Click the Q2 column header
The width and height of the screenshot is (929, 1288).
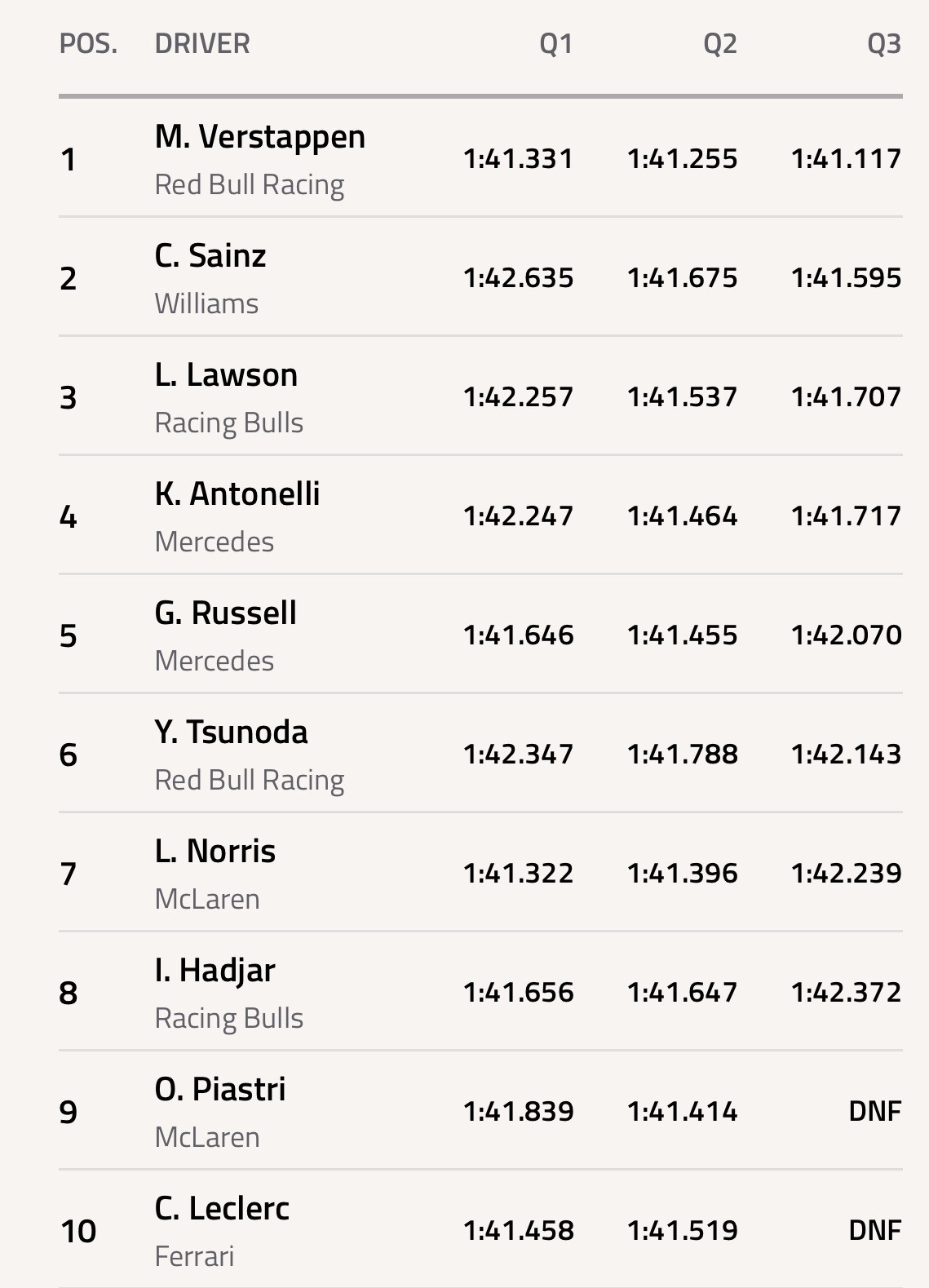pos(720,44)
